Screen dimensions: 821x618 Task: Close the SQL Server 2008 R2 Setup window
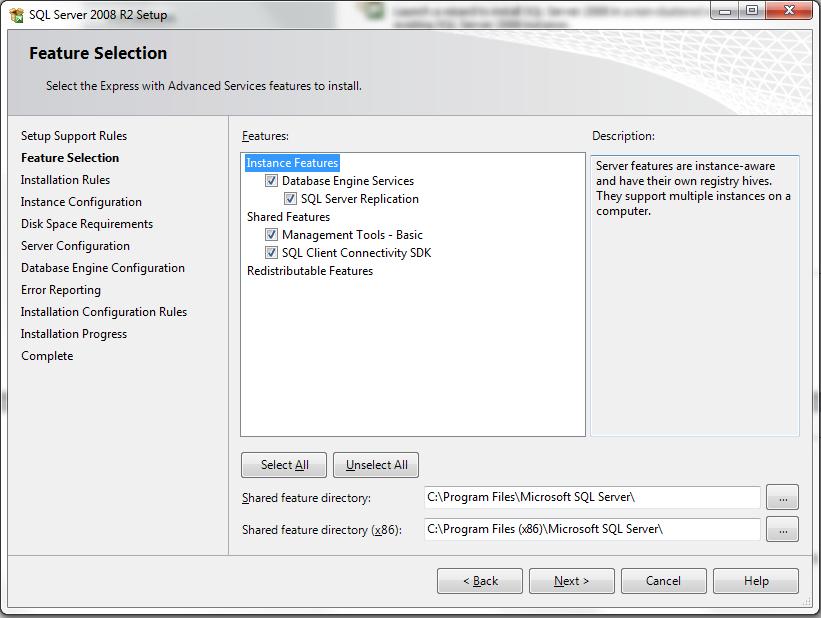(789, 11)
